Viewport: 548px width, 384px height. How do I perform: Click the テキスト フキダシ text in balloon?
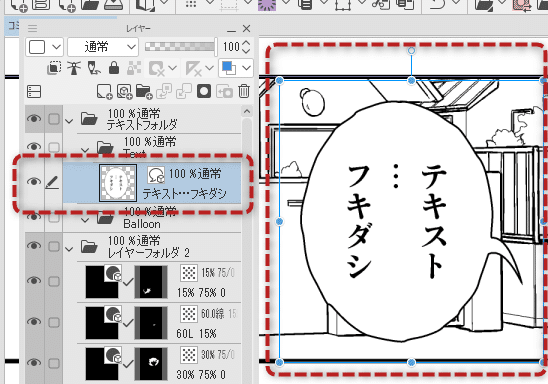[397, 221]
